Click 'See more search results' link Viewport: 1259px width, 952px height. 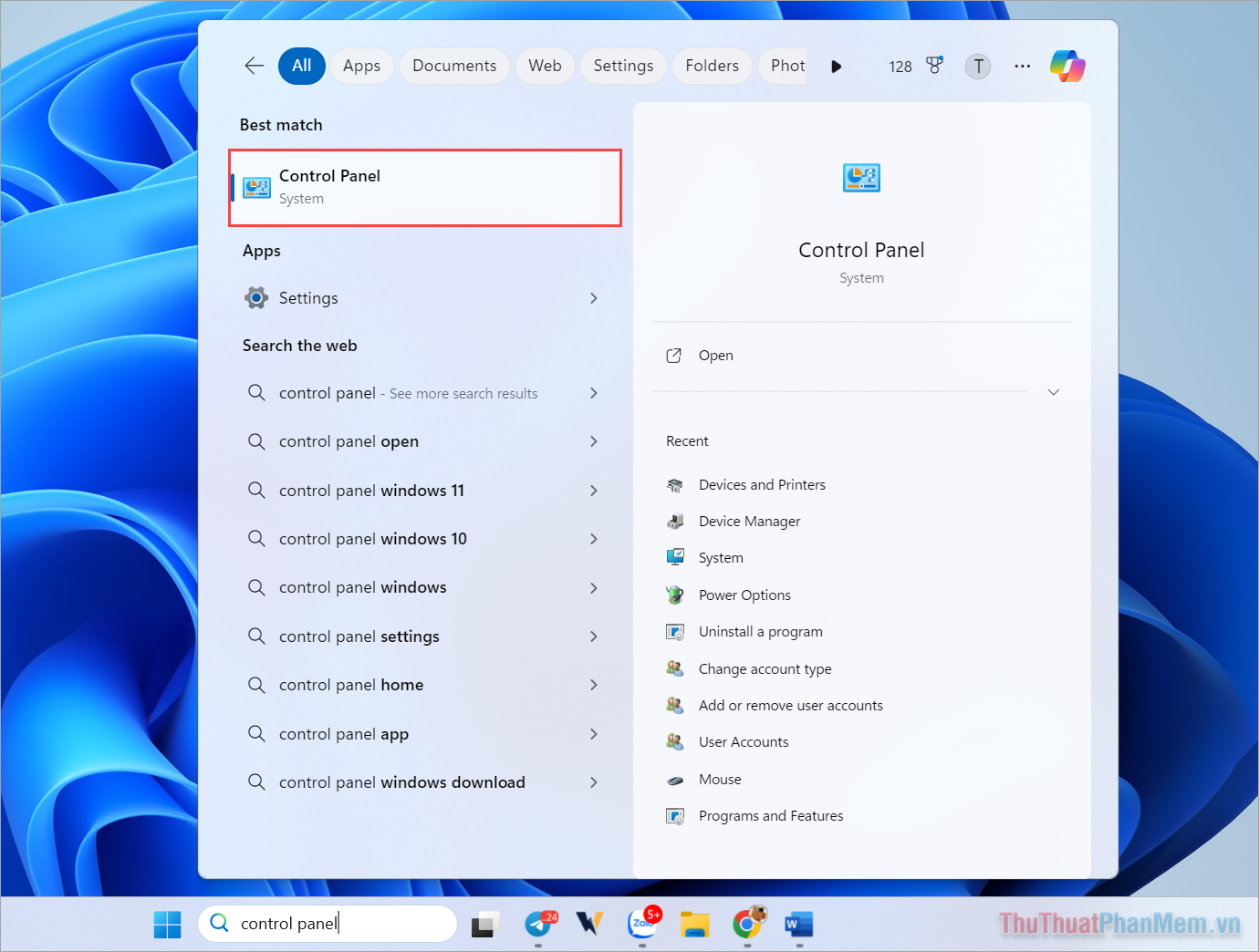(462, 393)
